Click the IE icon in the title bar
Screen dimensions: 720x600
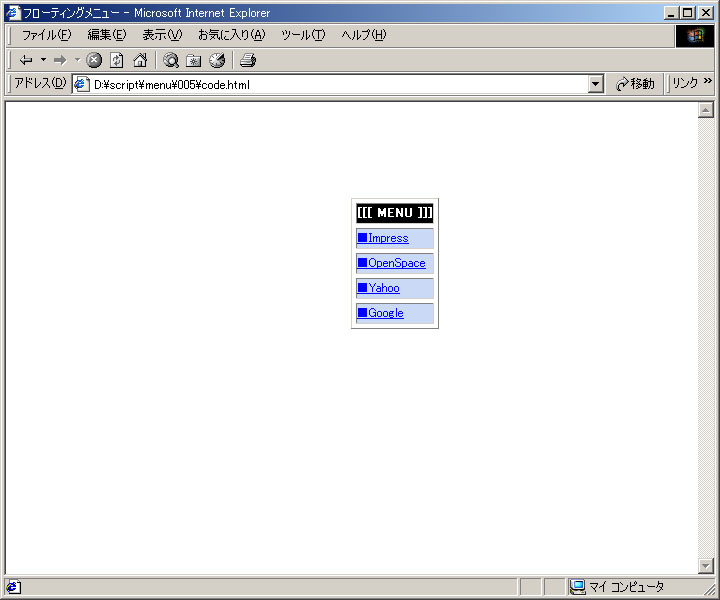tap(14, 13)
